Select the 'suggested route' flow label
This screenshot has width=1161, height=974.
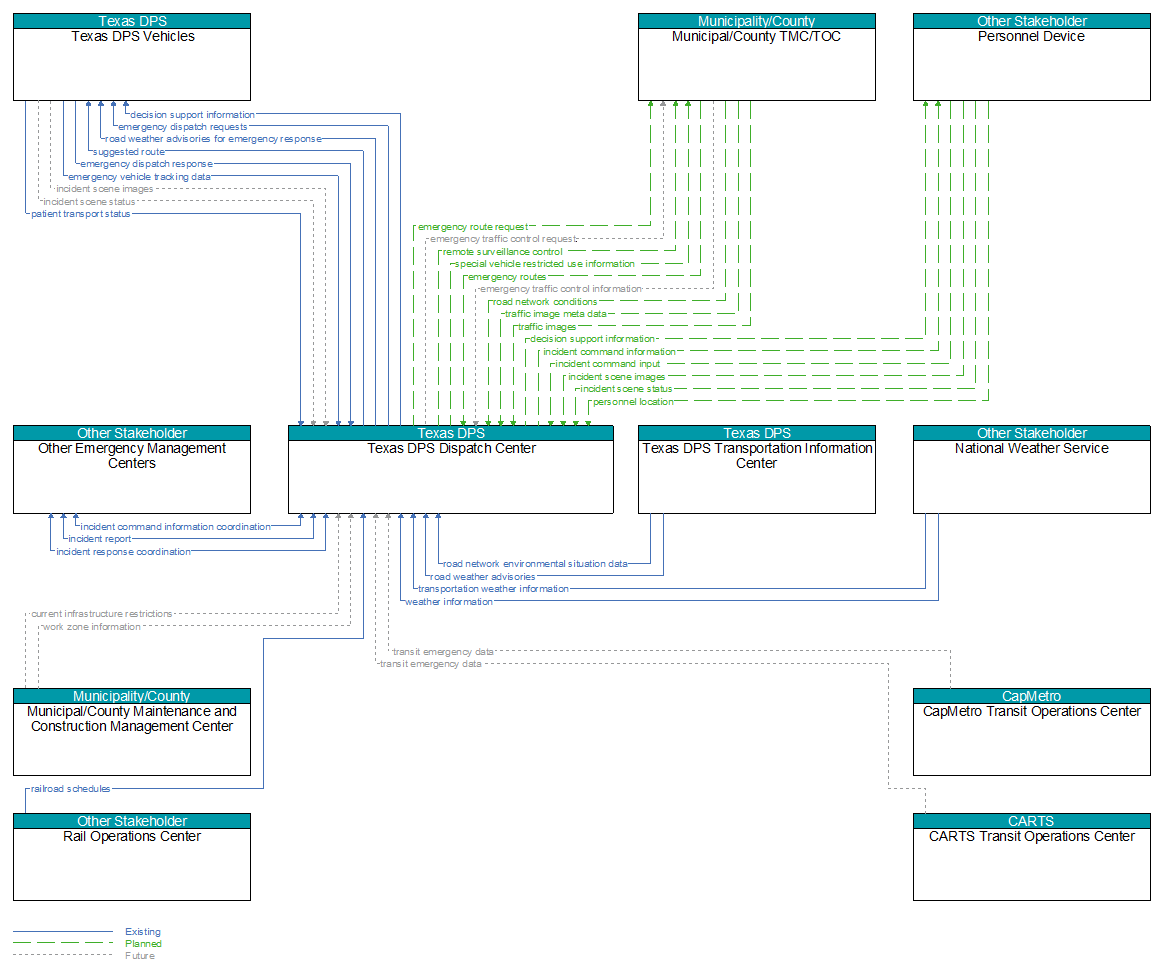pos(129,152)
